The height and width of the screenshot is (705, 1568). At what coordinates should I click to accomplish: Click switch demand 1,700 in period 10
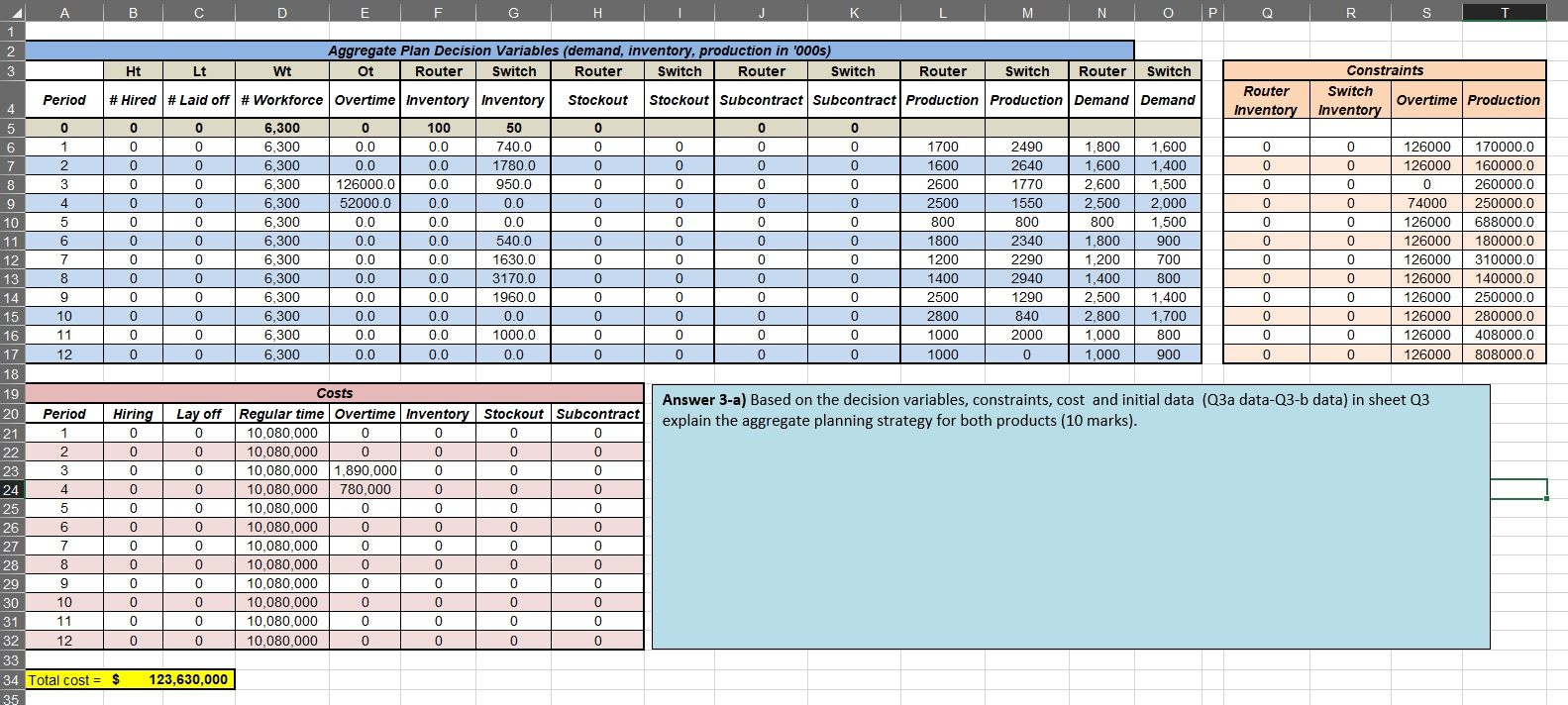coord(1169,316)
